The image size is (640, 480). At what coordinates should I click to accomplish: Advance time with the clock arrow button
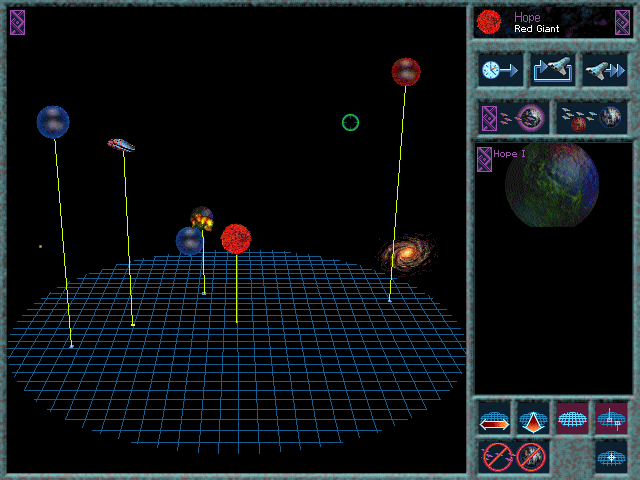coord(500,70)
